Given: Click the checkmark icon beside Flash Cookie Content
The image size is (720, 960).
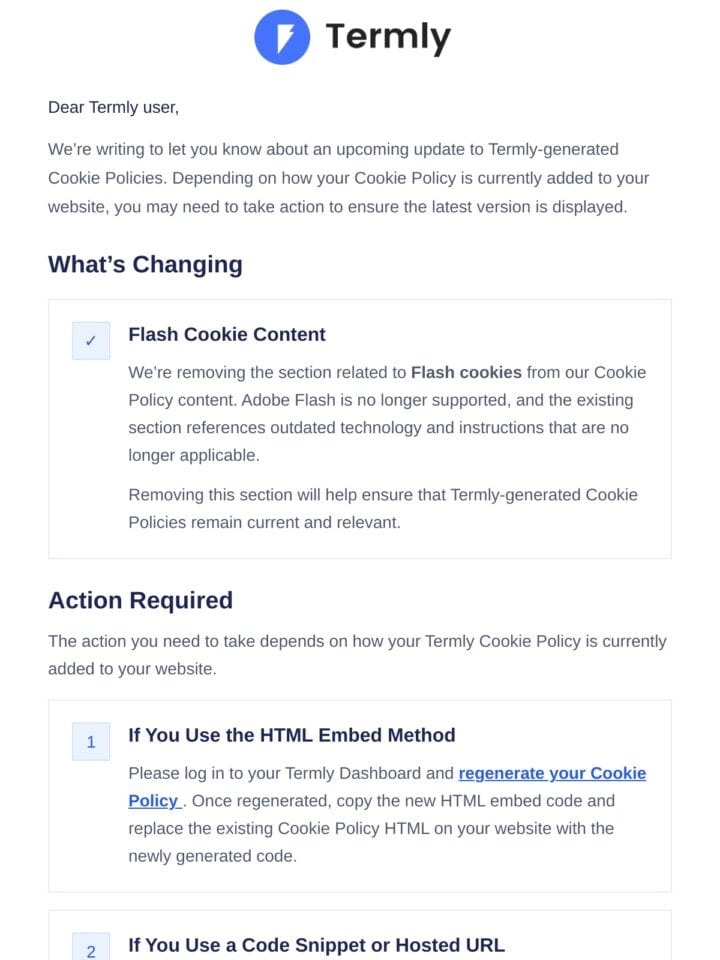Looking at the screenshot, I should tap(91, 340).
